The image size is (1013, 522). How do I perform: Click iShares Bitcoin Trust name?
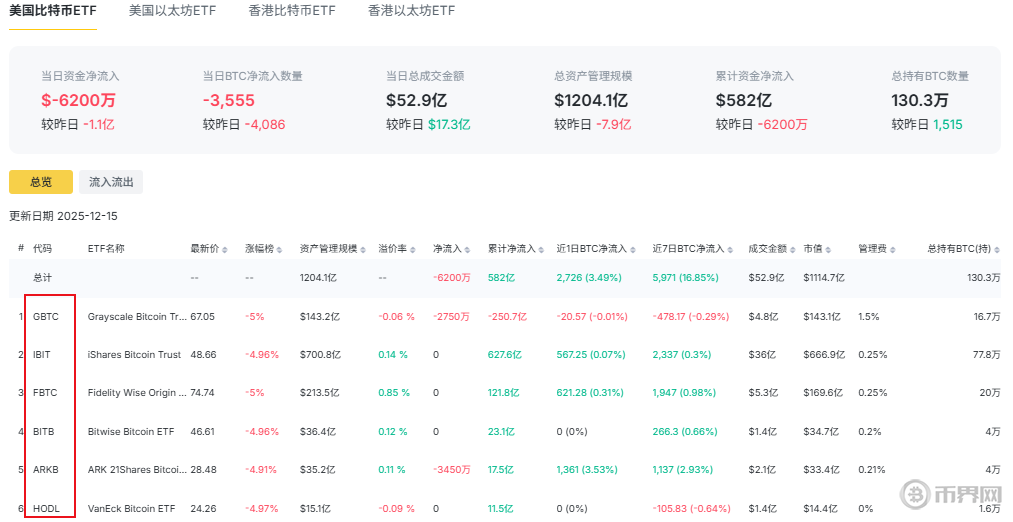coord(134,355)
